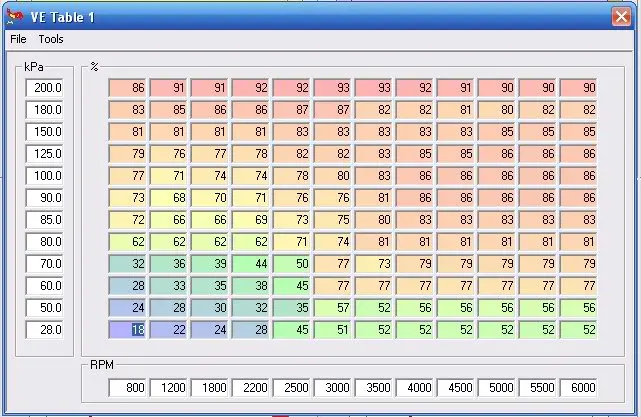Image resolution: width=641 pixels, height=417 pixels.
Task: Select cell 78 at 100.0 kPa, 2500 RPM
Action: pyautogui.click(x=291, y=176)
